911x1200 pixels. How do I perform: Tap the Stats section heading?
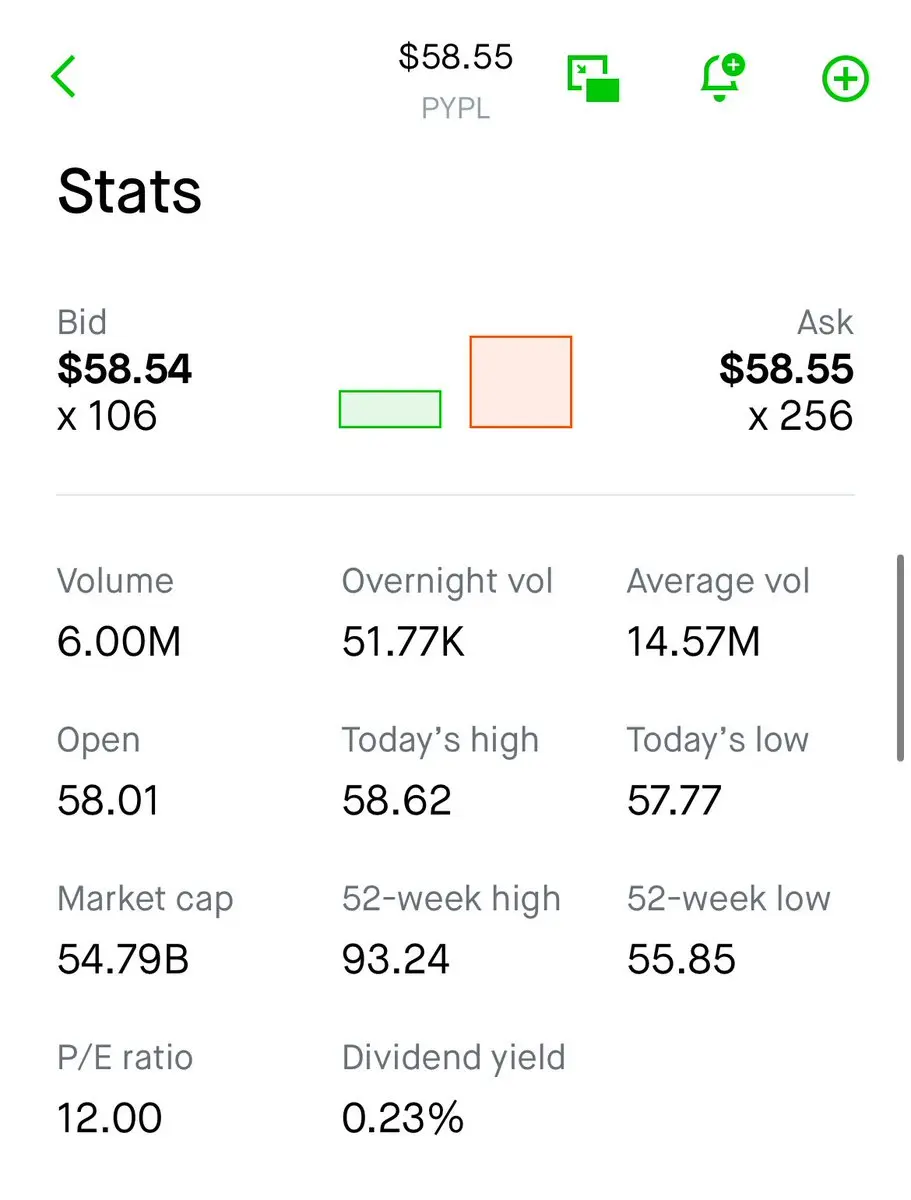[130, 191]
